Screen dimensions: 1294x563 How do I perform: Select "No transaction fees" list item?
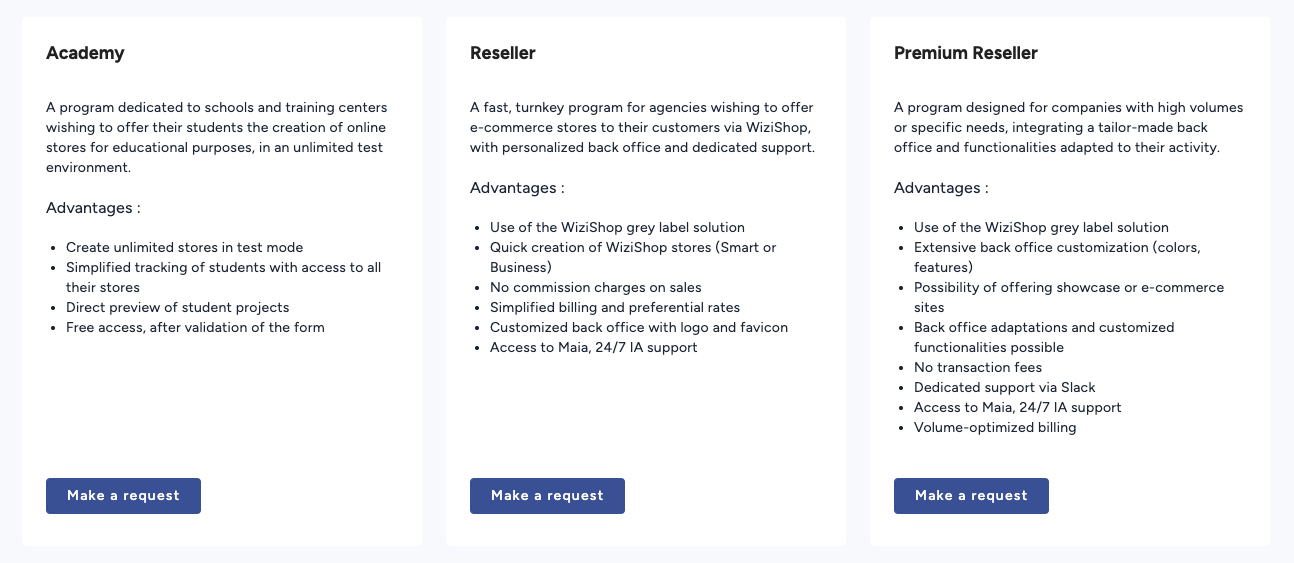pyautogui.click(x=978, y=367)
